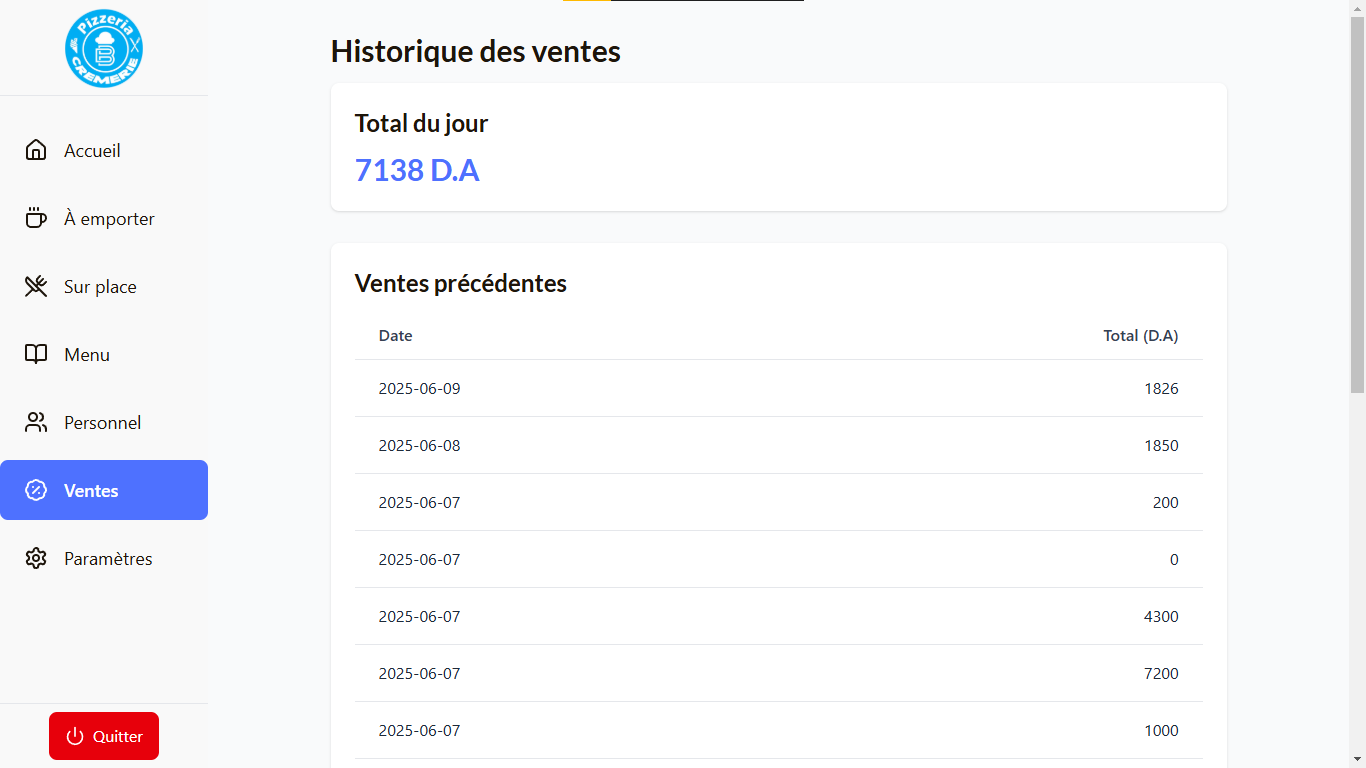Click the 7138 D.A daily total
Screen dimensions: 1366x768
click(x=417, y=170)
